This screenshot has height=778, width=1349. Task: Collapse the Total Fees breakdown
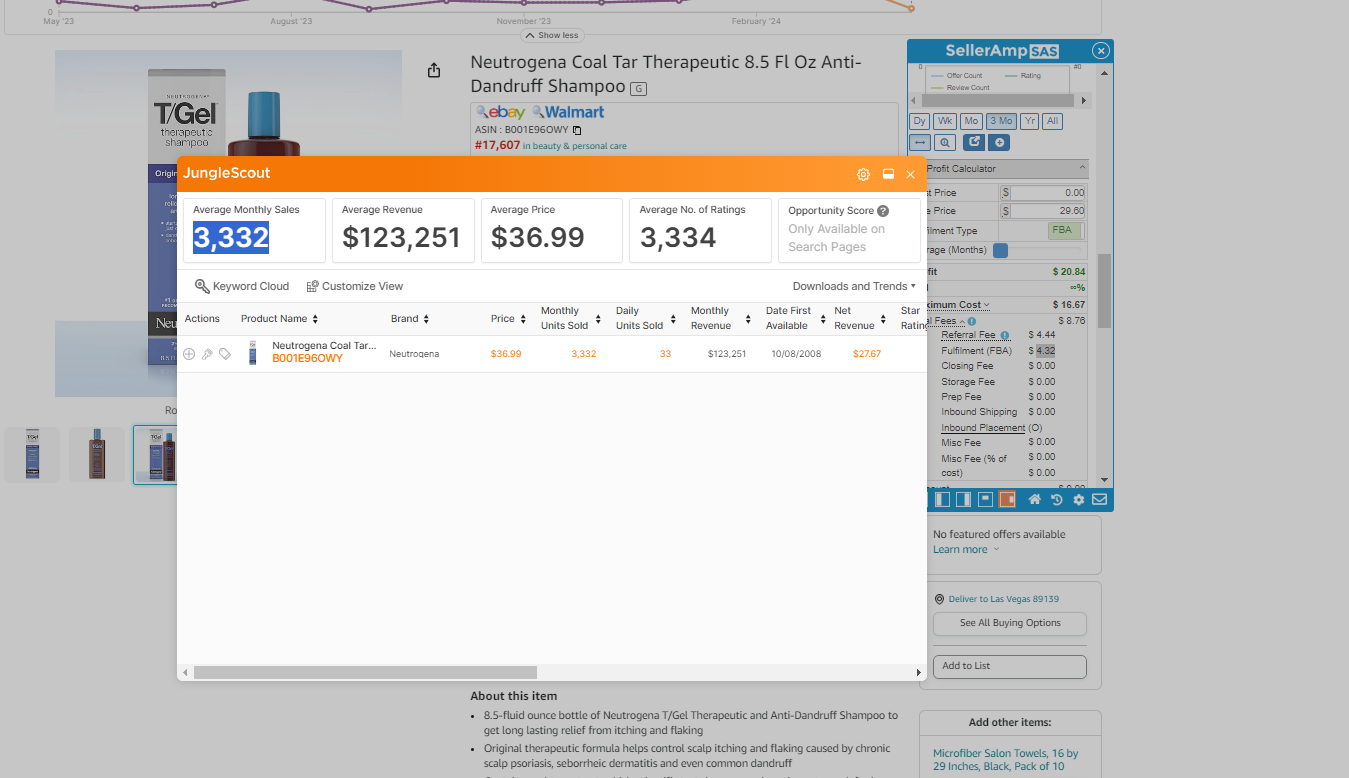point(962,321)
